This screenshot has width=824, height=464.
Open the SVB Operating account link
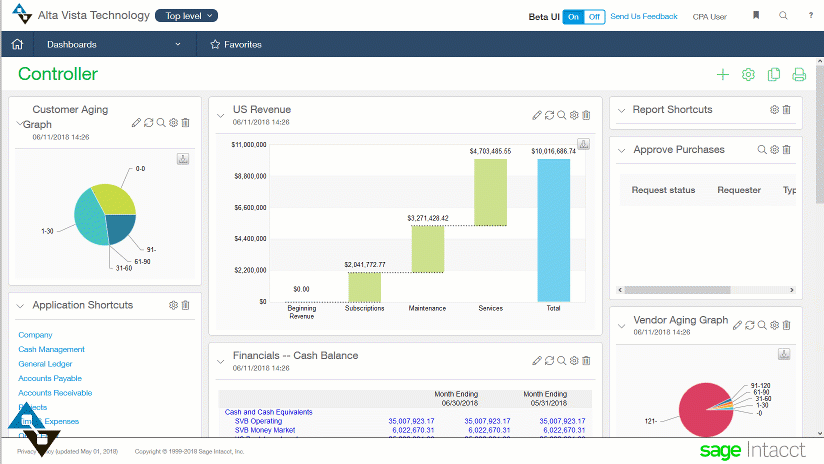(258, 421)
